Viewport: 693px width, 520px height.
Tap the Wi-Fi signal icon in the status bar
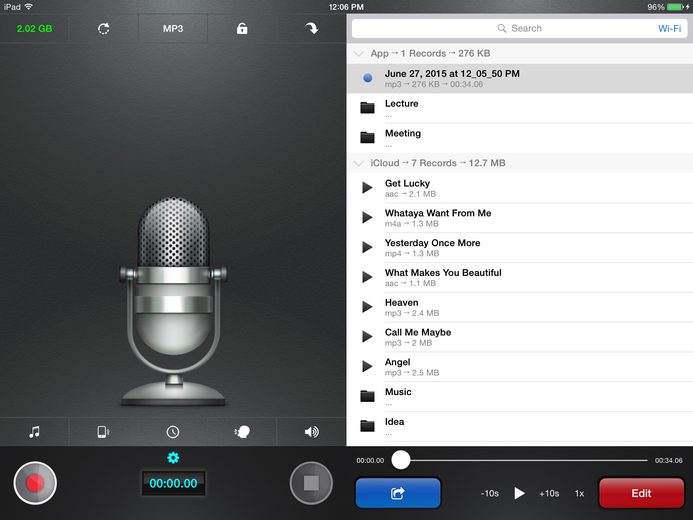coord(29,7)
